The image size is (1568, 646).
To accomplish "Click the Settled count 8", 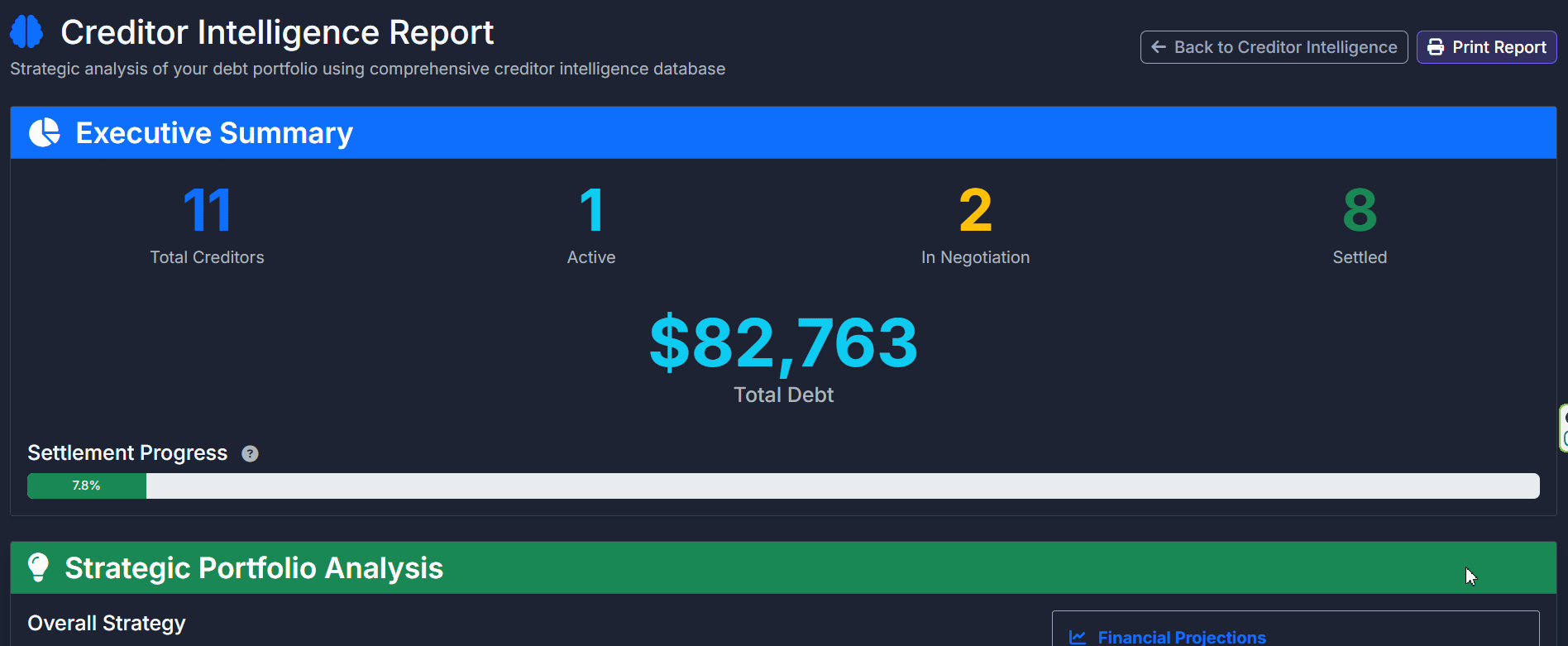I will click(1360, 210).
